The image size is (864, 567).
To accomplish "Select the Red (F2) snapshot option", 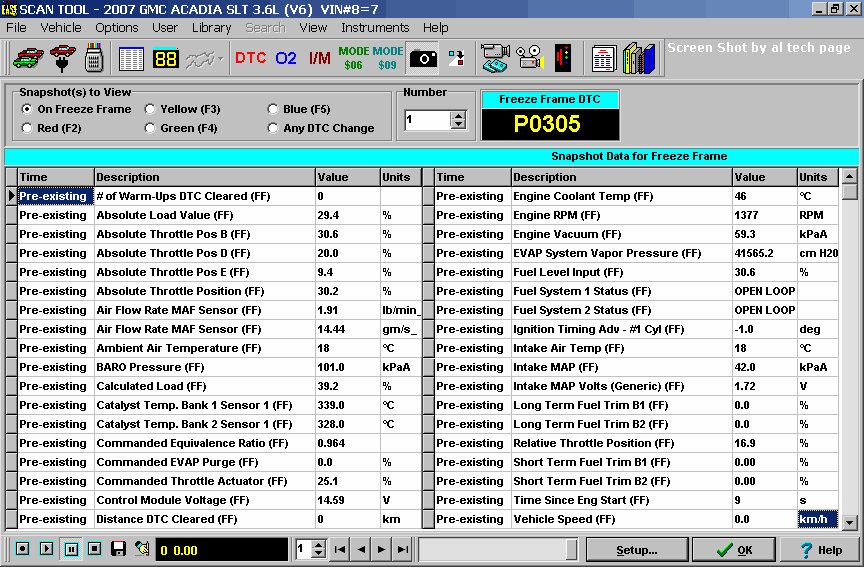I will [x=27, y=128].
